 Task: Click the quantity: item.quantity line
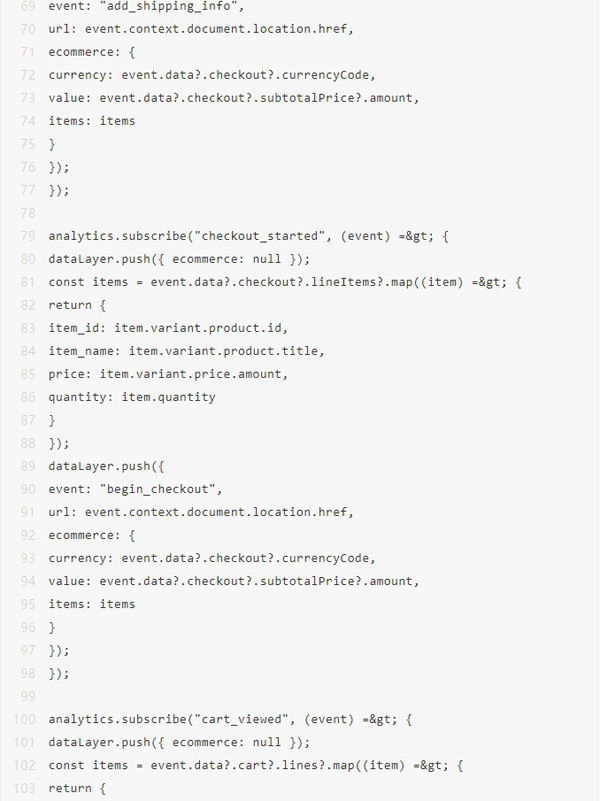point(131,397)
